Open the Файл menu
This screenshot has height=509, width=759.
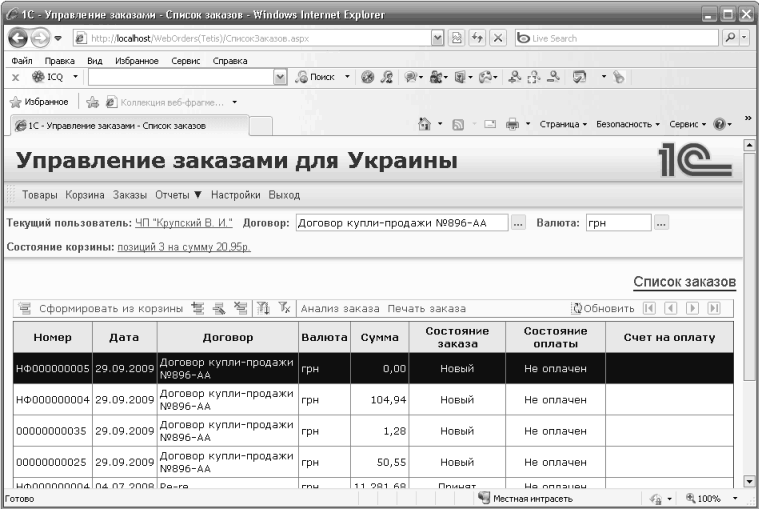point(22,61)
